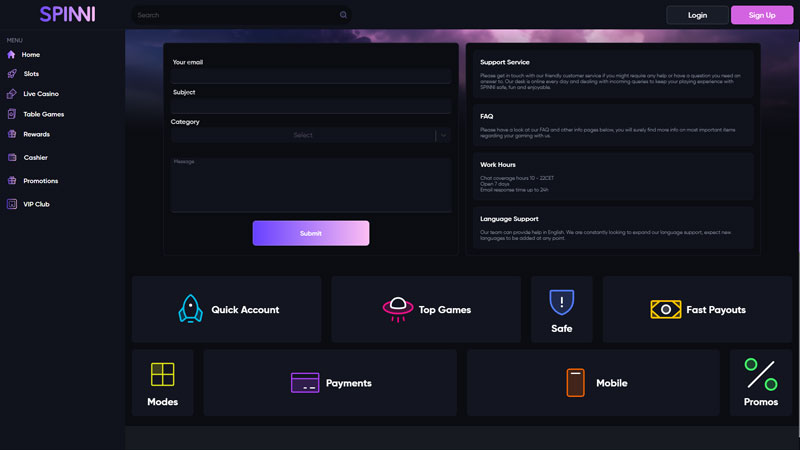Click the Promos percent icon
This screenshot has height=450, width=800.
click(761, 374)
